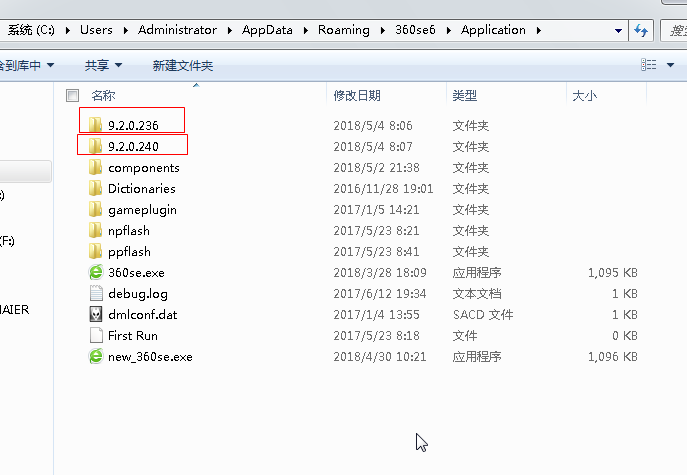Go to 360se6 in breadcrumb path
Screen dimensions: 687x475
415,30
